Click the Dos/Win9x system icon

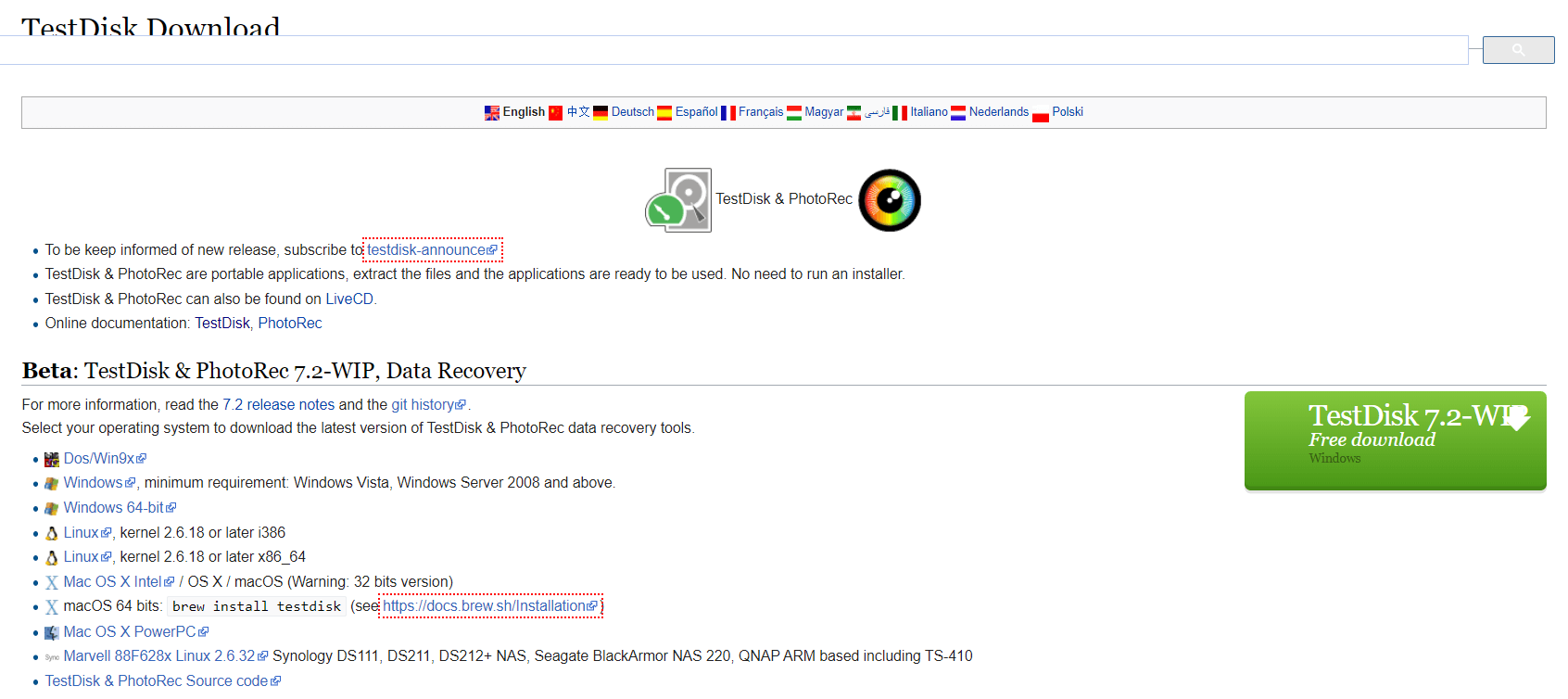tap(52, 459)
